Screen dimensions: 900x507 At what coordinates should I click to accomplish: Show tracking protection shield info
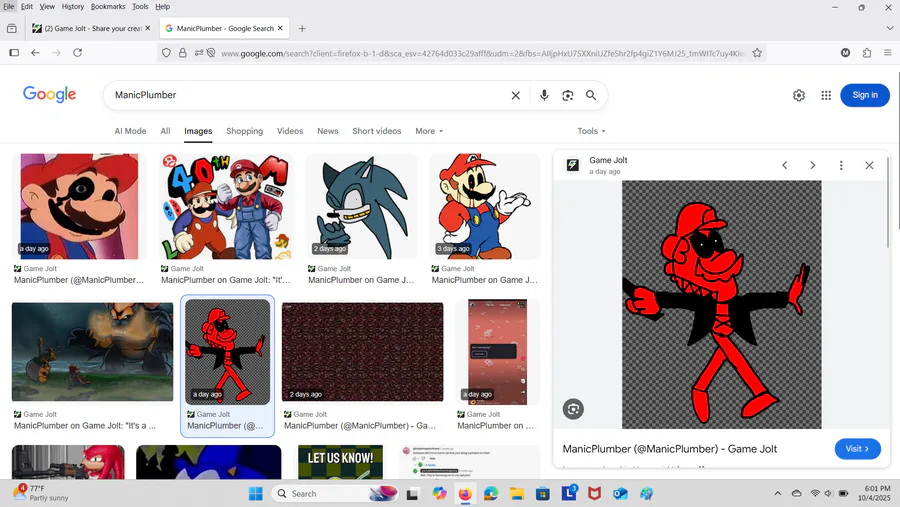coord(166,53)
